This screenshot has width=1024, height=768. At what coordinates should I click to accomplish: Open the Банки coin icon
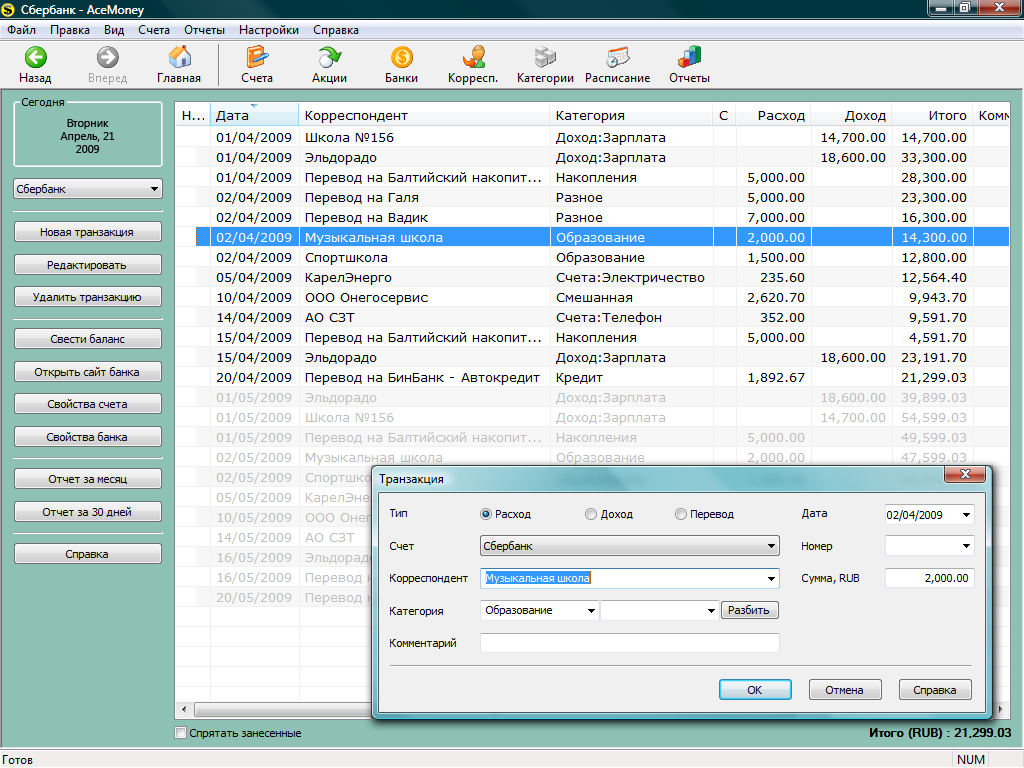coord(402,57)
